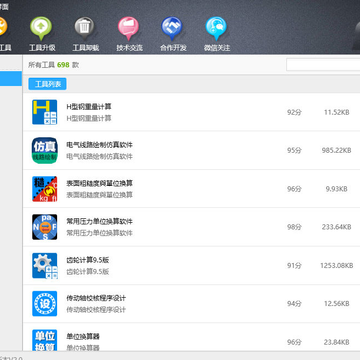Click the 合作开发 label
This screenshot has width=360, height=360.
173,48
